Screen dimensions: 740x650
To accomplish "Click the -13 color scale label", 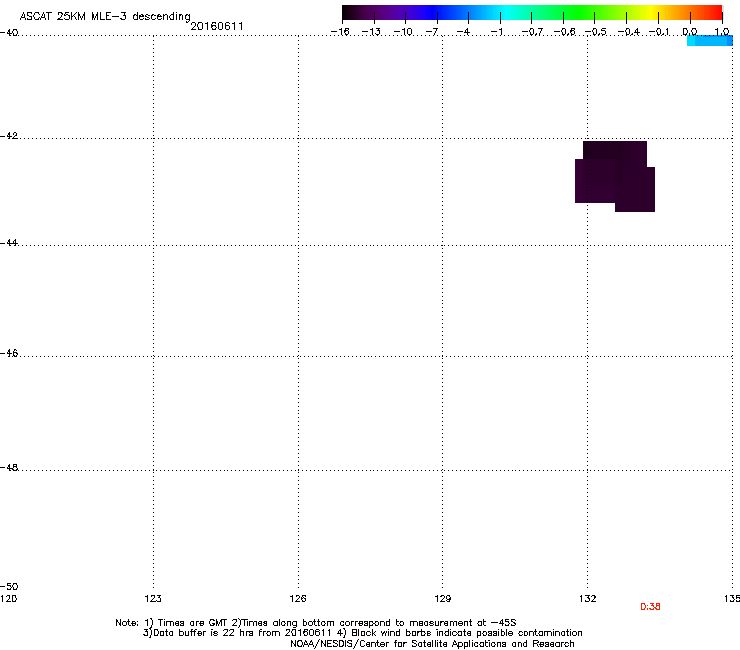I will 371,32.
